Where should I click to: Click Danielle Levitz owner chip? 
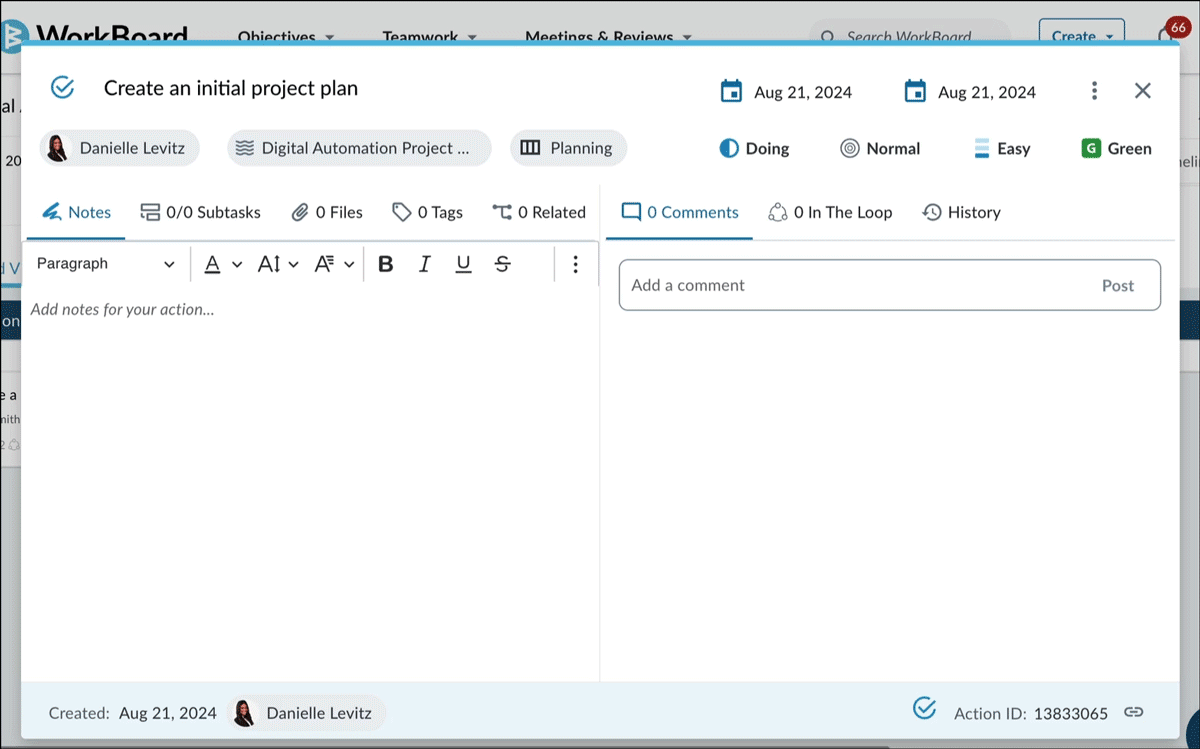click(x=120, y=148)
